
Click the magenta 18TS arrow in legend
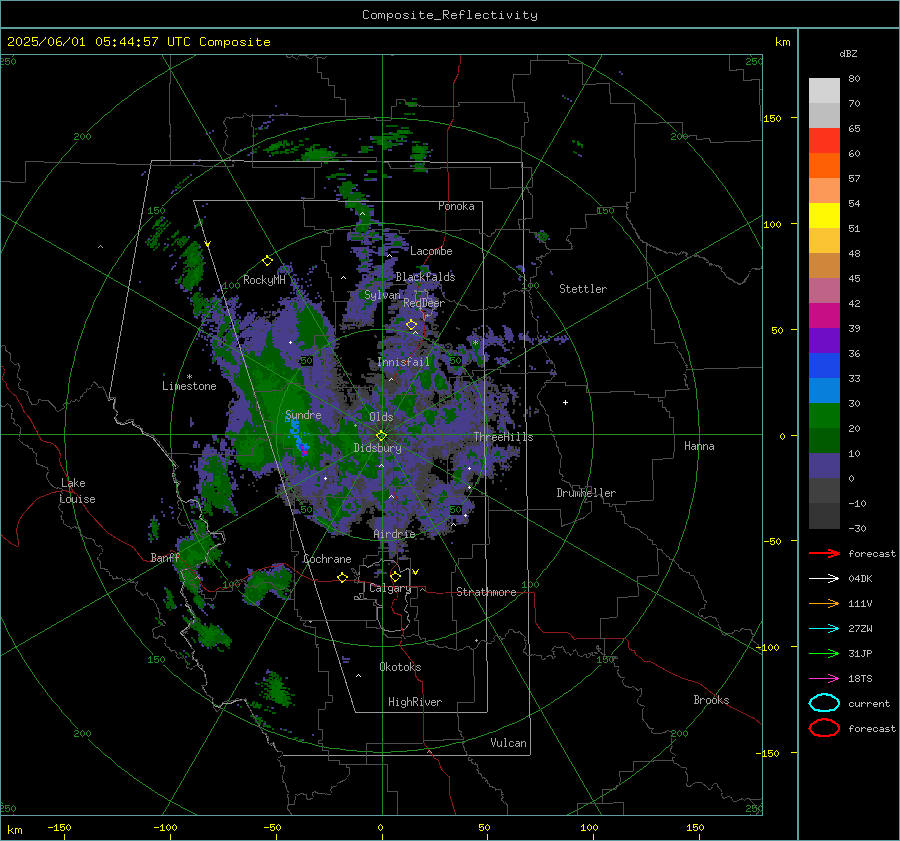tap(824, 679)
